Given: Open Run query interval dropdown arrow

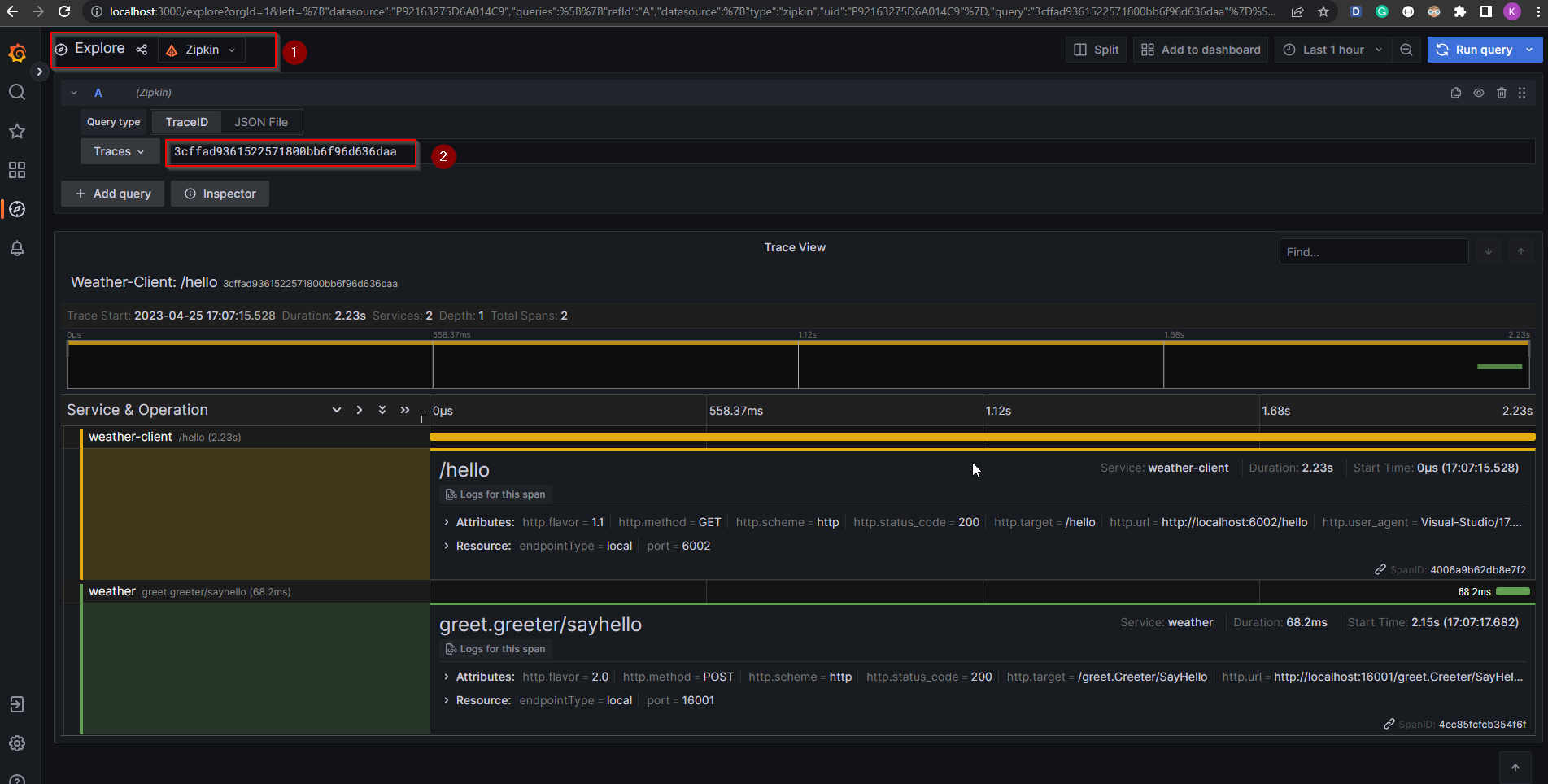Looking at the screenshot, I should [x=1529, y=50].
